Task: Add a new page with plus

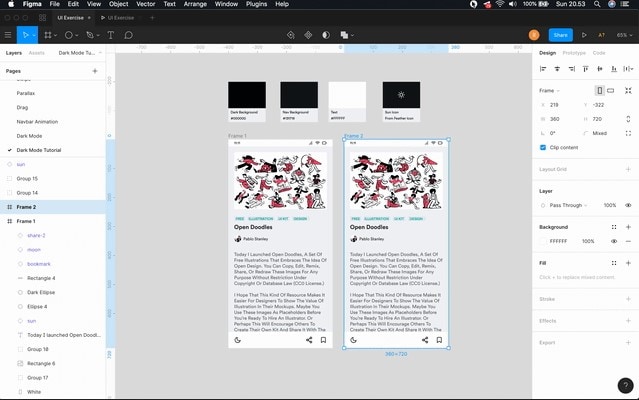Action: [95, 71]
